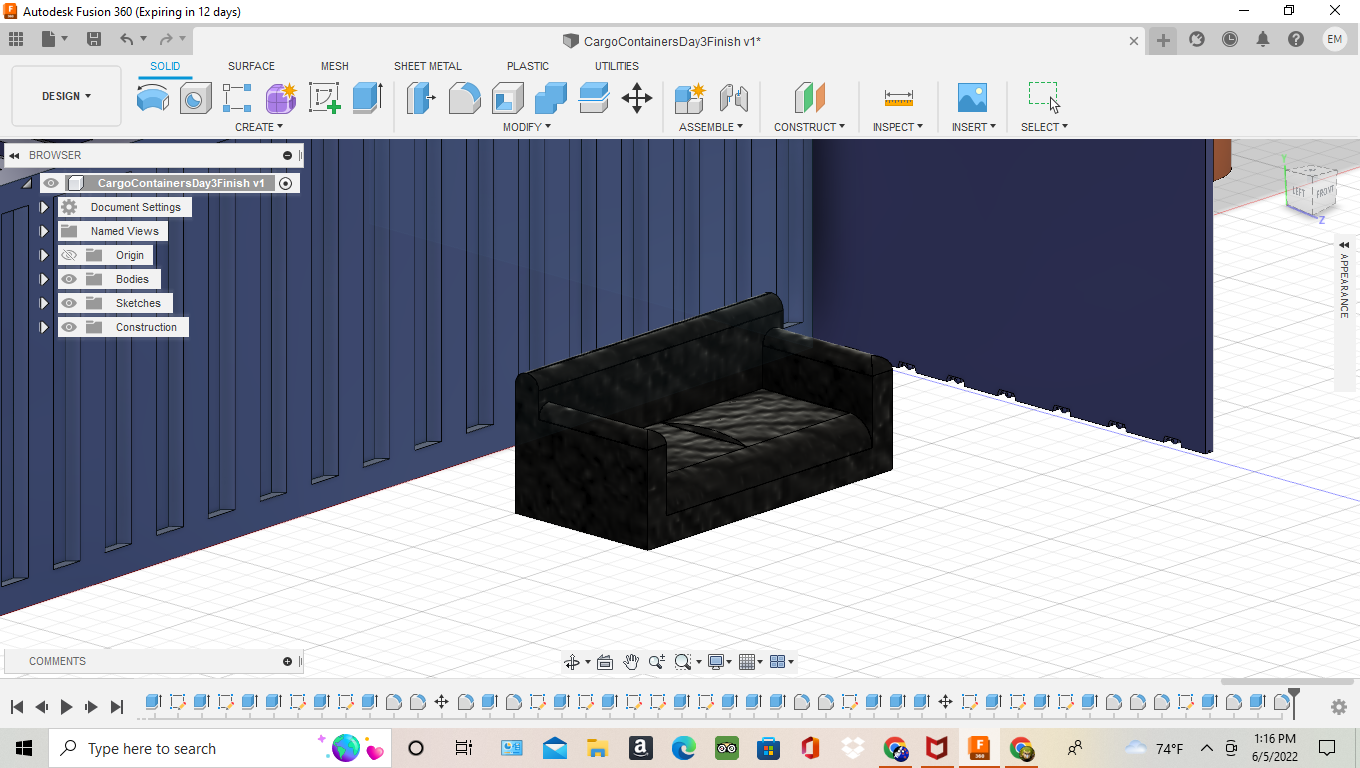Activate the Move/Copy tool
The image size is (1360, 768).
click(x=637, y=98)
